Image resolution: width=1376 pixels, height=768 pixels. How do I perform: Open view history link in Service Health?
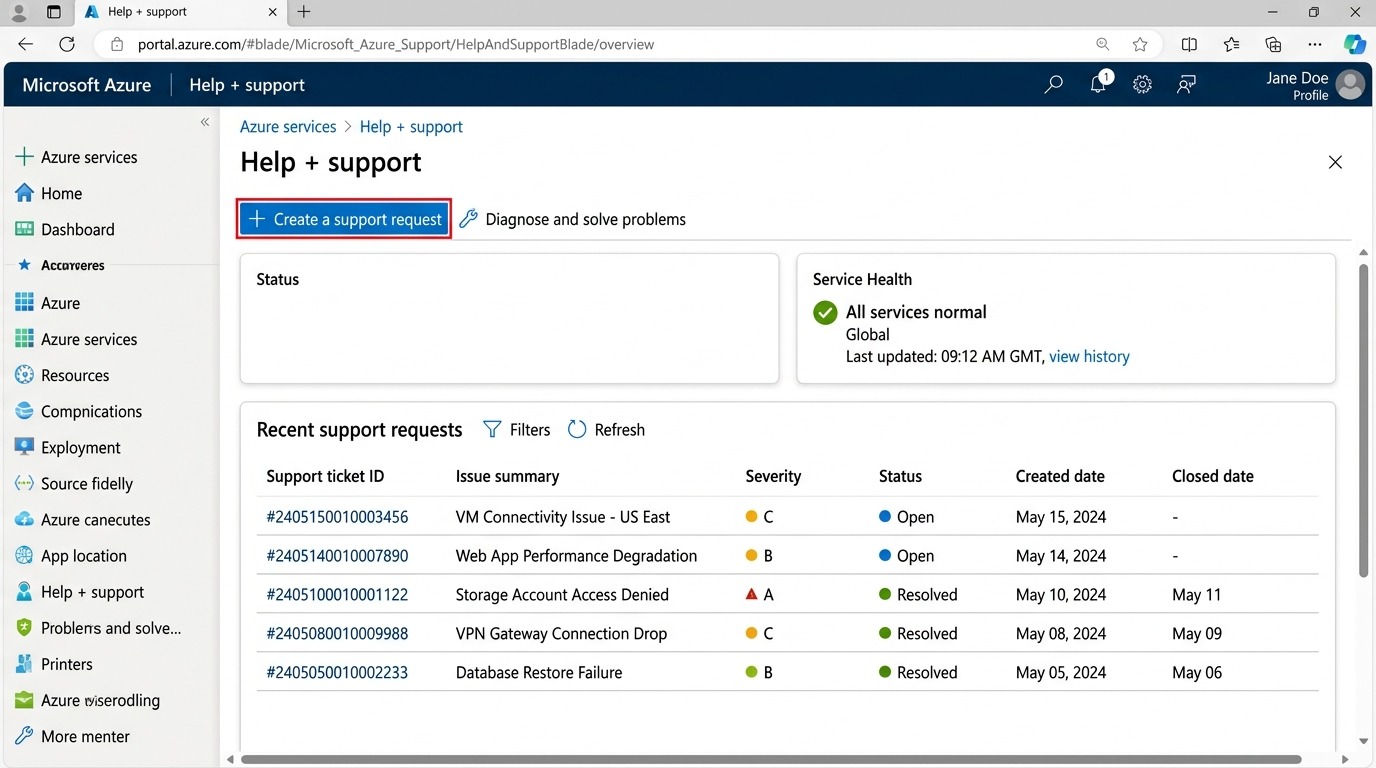click(x=1089, y=356)
